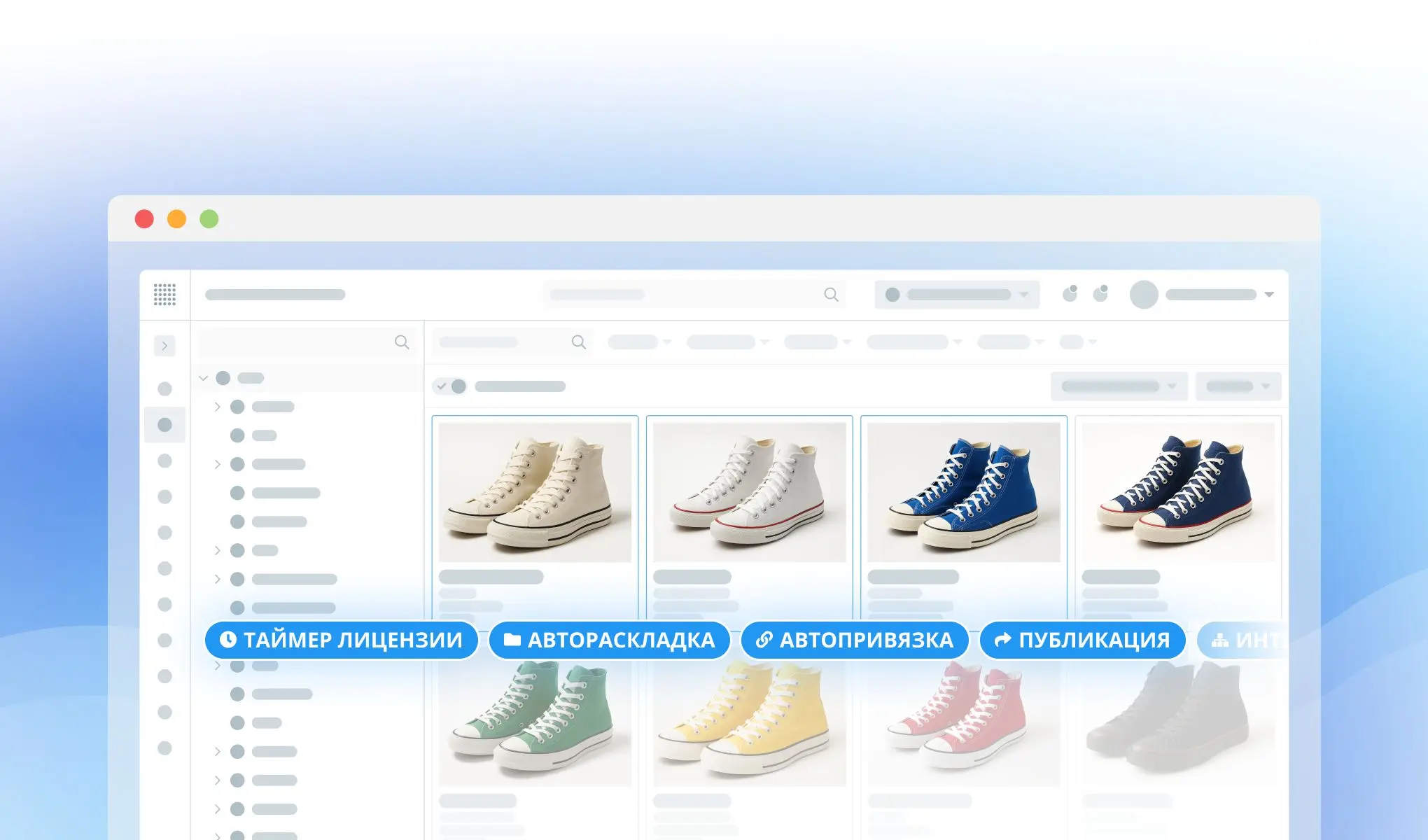Open the rightmost view dropdown above grid

1238,386
